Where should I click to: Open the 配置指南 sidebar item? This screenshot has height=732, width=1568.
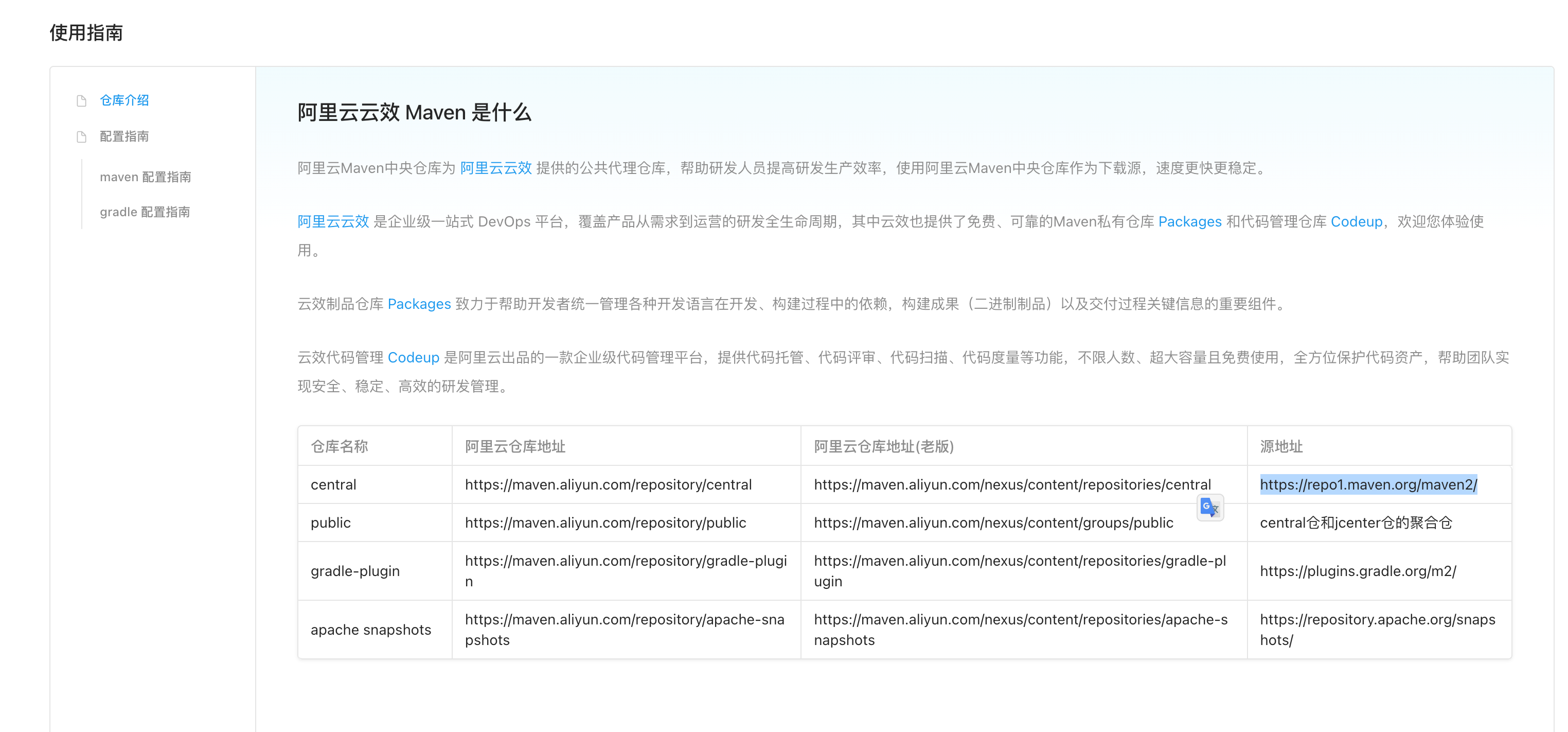pos(124,136)
